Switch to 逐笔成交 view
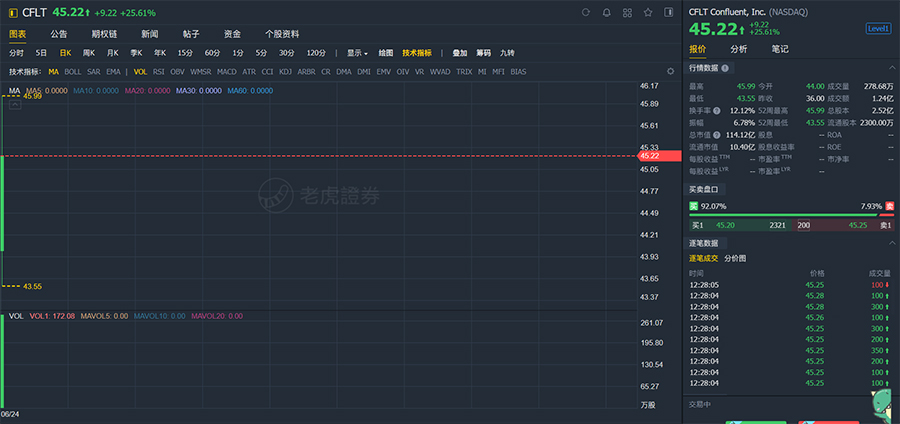This screenshot has width=900, height=424. (704, 258)
